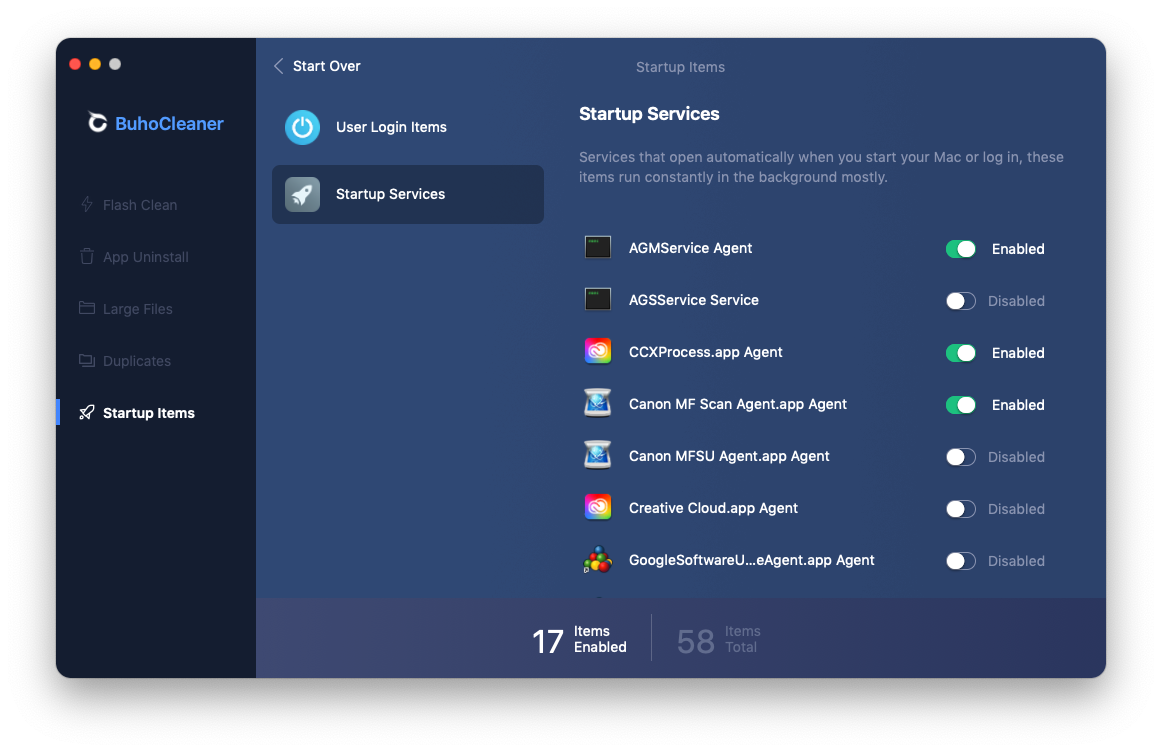Click the Creative Cloud.app Agent name
The height and width of the screenshot is (752, 1162).
click(x=713, y=508)
